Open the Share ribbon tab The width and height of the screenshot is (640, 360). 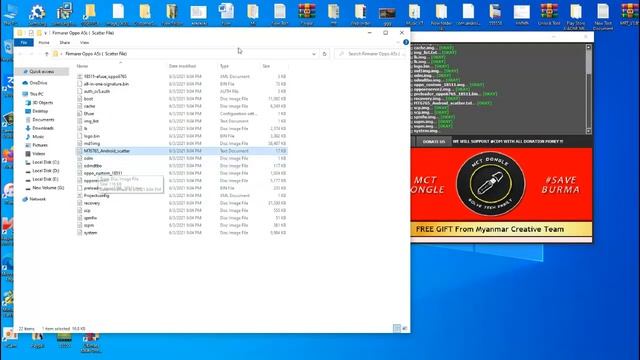pos(64,42)
